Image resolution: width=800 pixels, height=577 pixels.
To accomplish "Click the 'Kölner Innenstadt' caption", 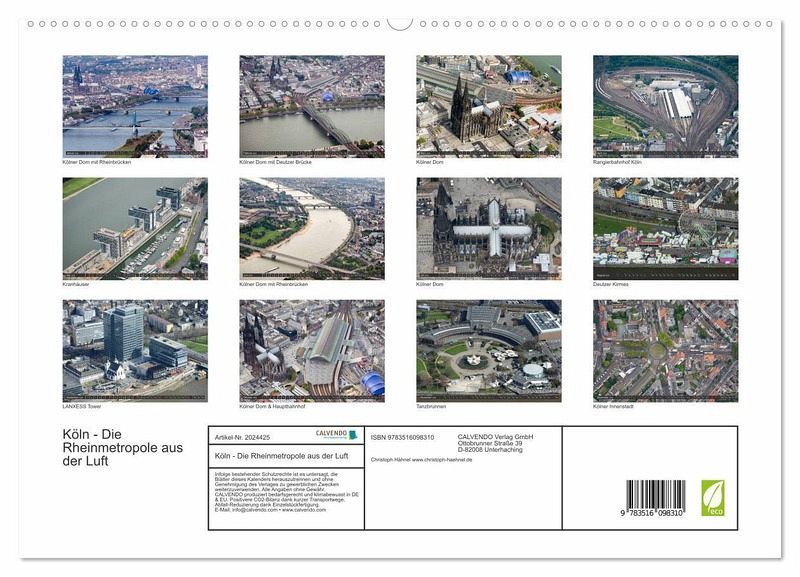I will pyautogui.click(x=613, y=407).
